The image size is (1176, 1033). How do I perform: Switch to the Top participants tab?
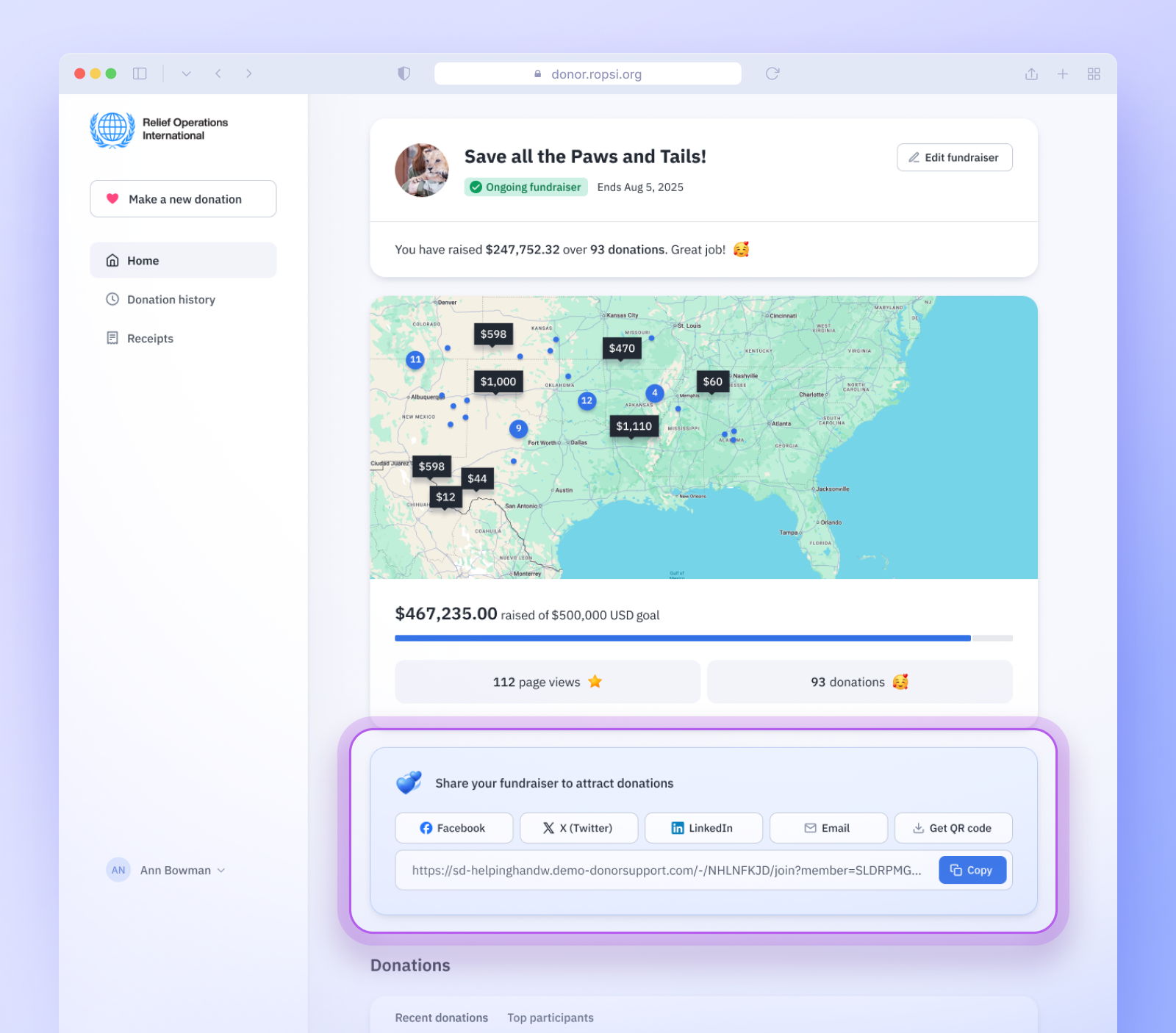[550, 1018]
